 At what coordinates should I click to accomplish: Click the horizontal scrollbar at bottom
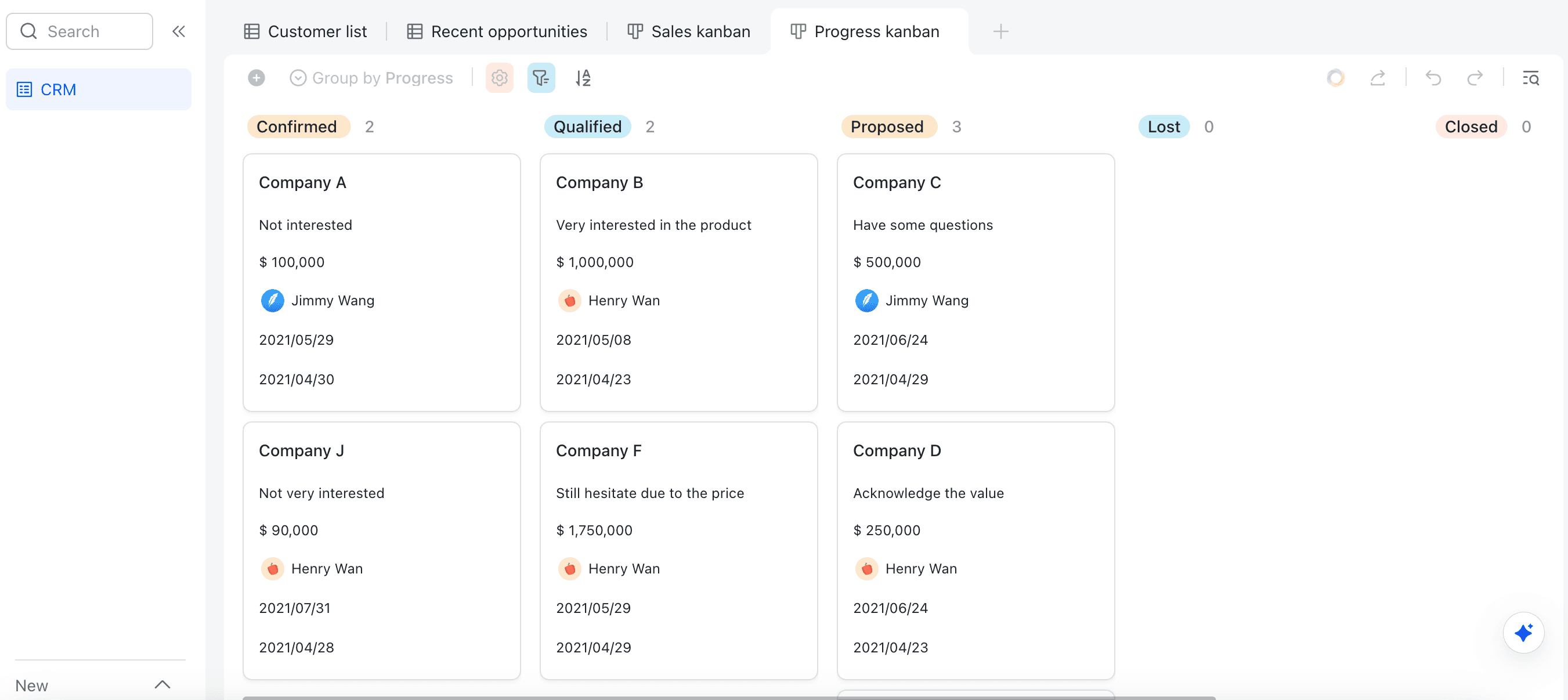pyautogui.click(x=728, y=698)
